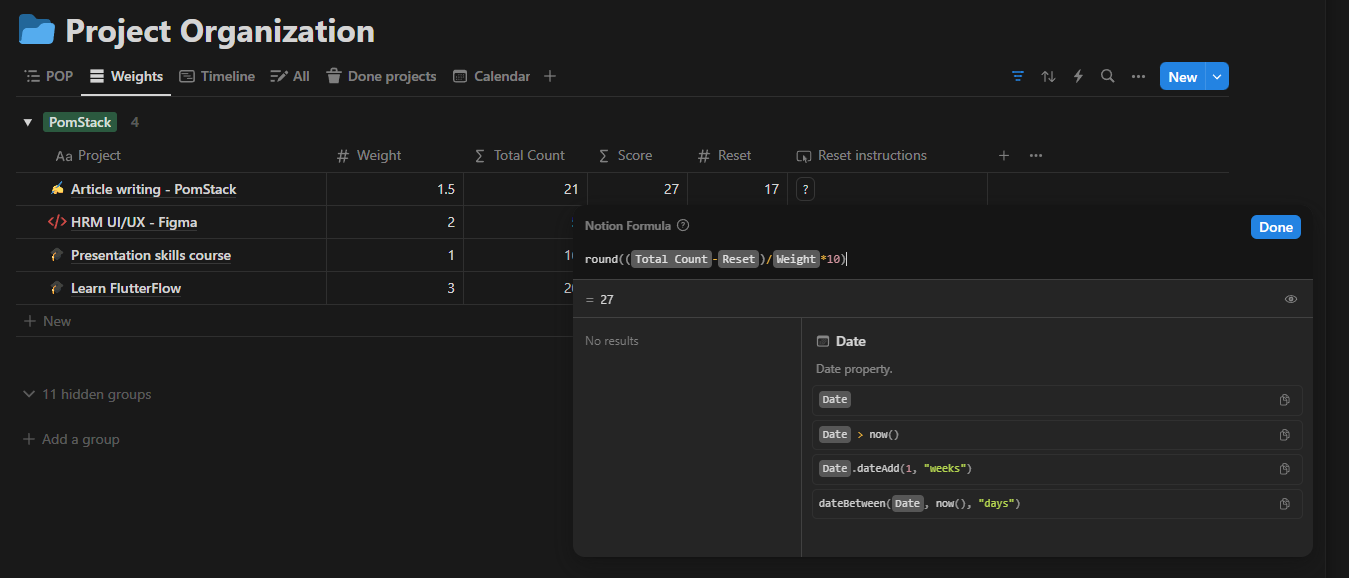Open the view options three-dots menu
The image size is (1349, 578).
coord(1138,76)
